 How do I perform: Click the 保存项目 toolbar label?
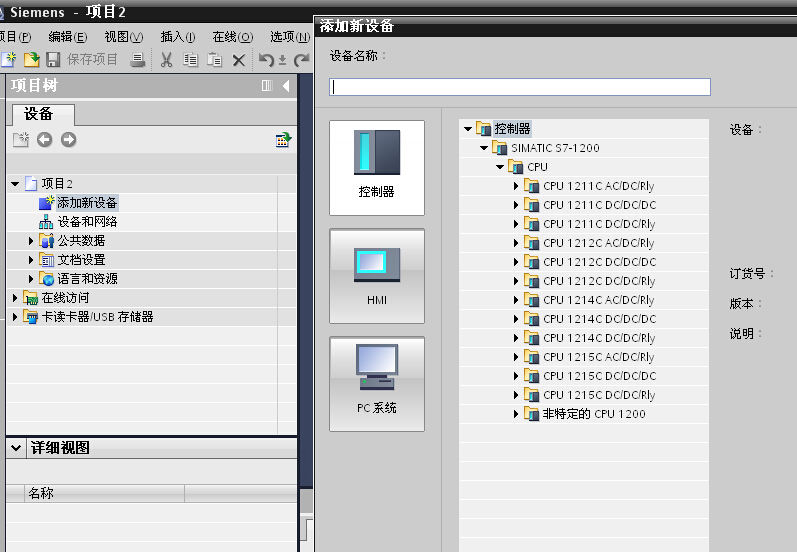[x=93, y=59]
